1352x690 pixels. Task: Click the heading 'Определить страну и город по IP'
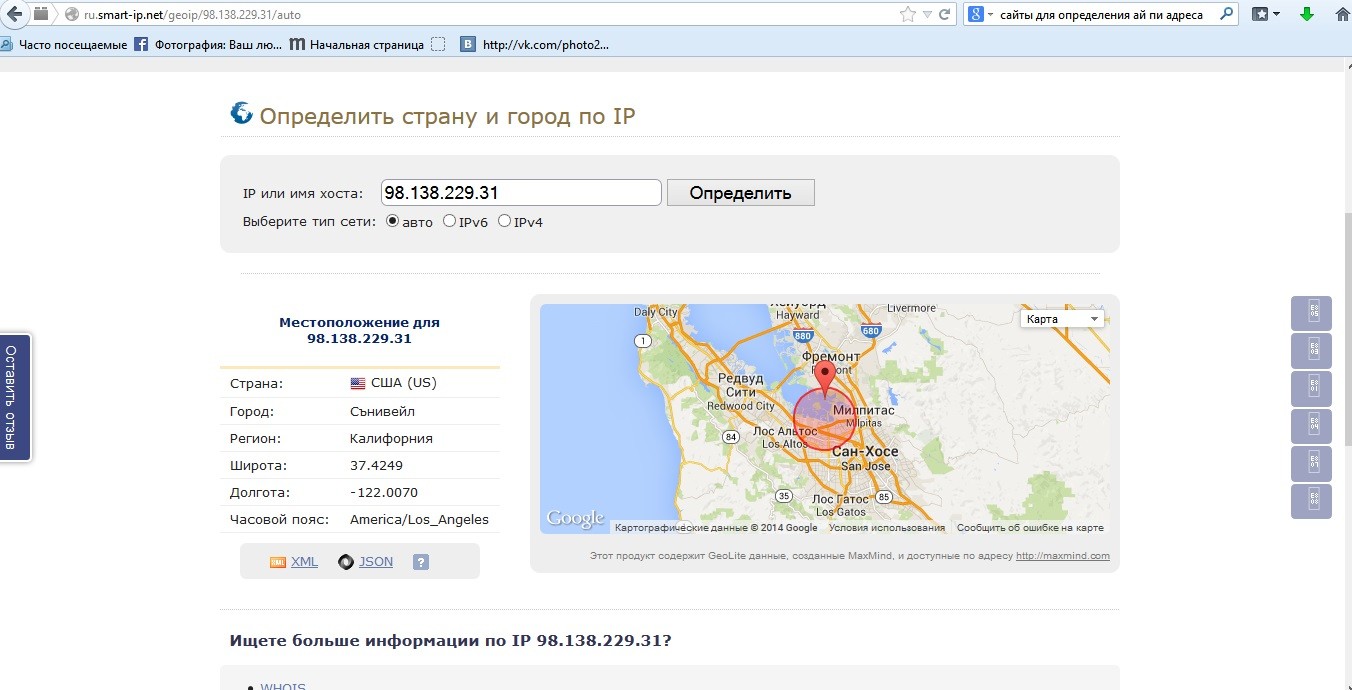point(447,116)
